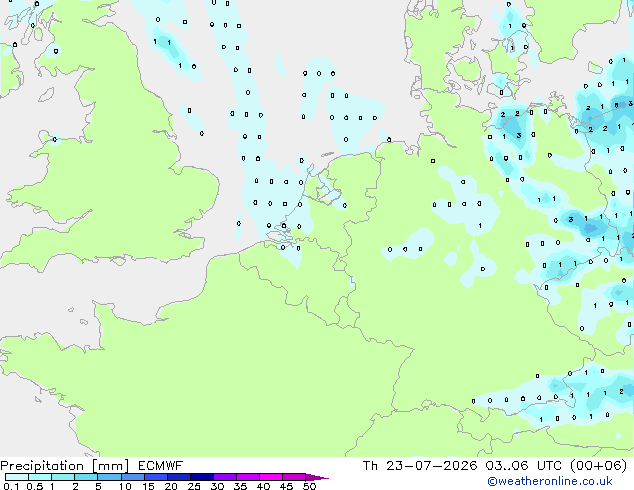Click the 0.1–0.5 mm legend swatch
The width and height of the screenshot is (634, 490).
click(17, 477)
